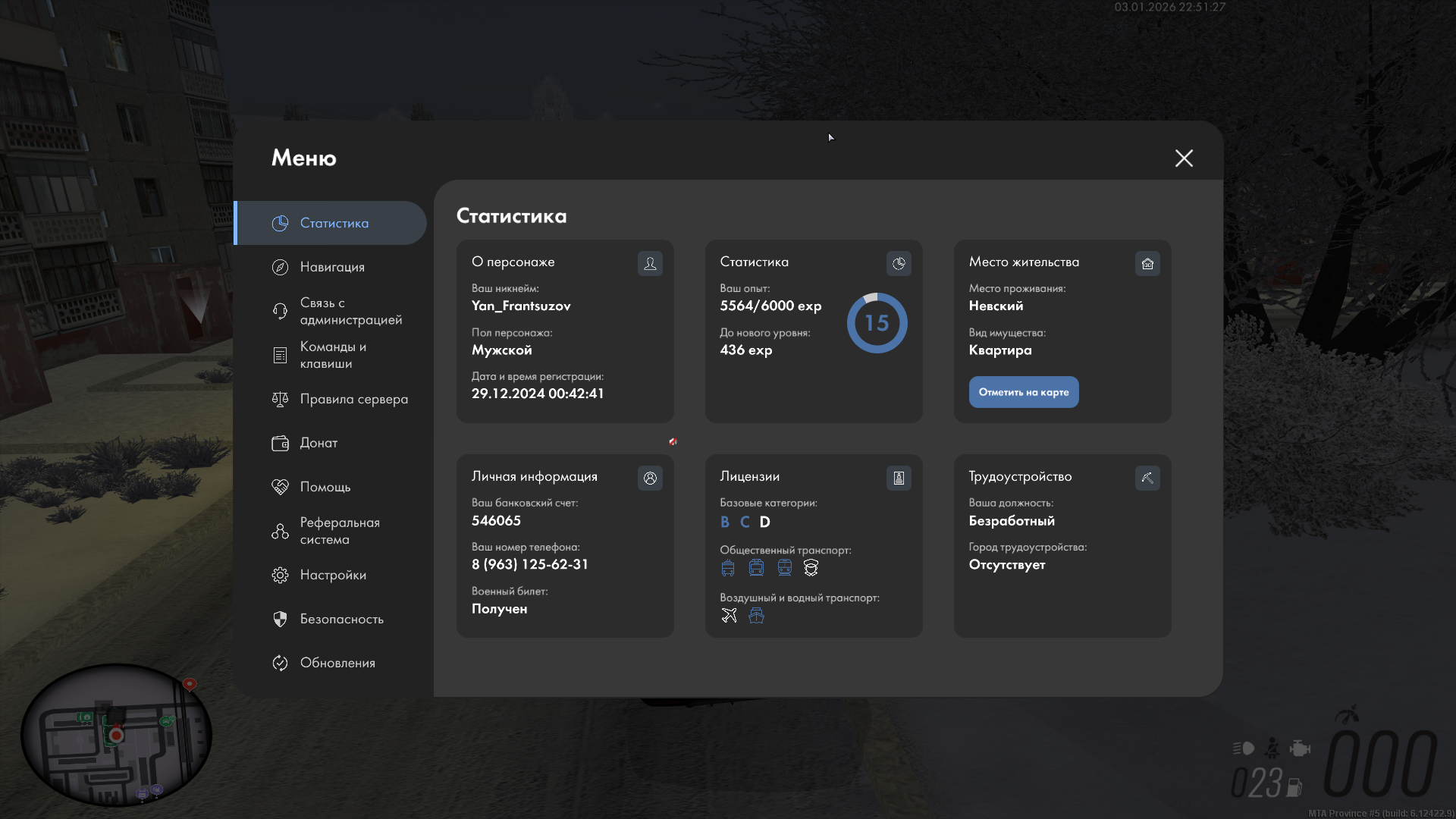Viewport: 1456px width, 819px height.
Task: Close the Меню window with X
Action: (x=1184, y=158)
